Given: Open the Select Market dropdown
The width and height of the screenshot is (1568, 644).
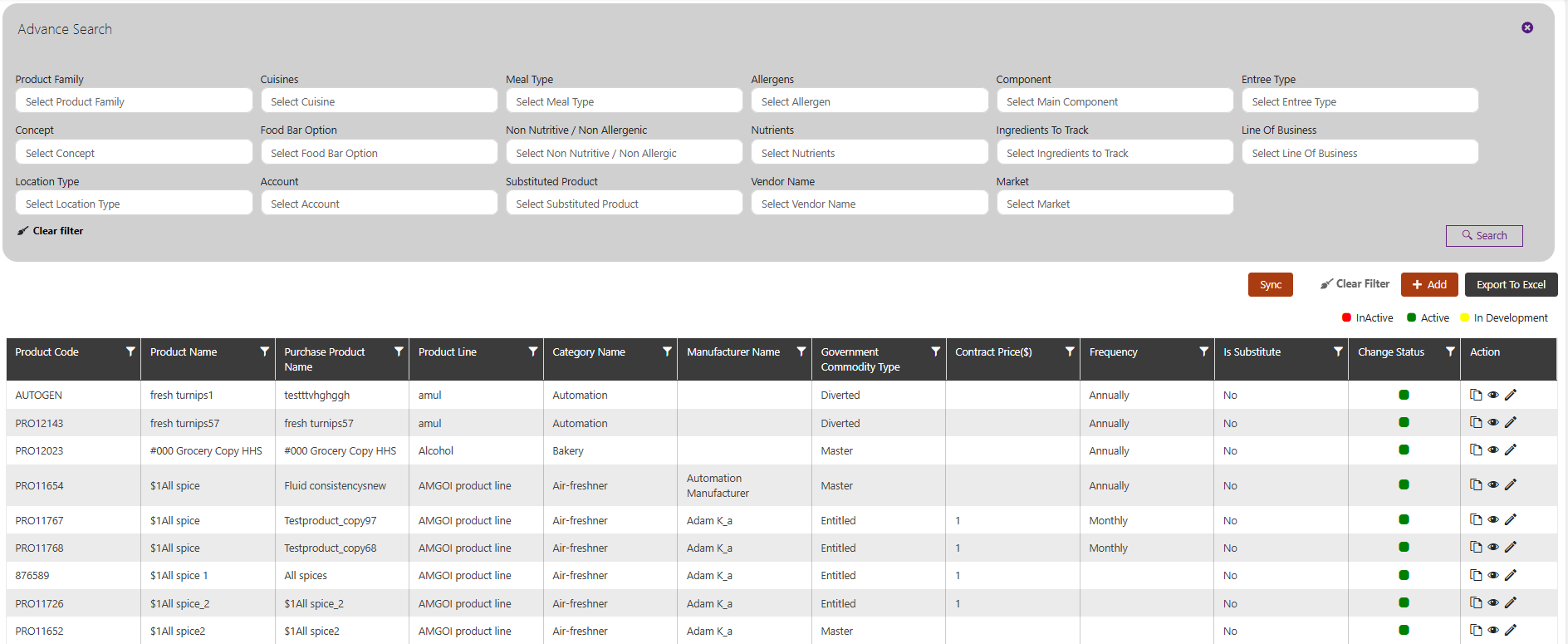Looking at the screenshot, I should point(1115,204).
